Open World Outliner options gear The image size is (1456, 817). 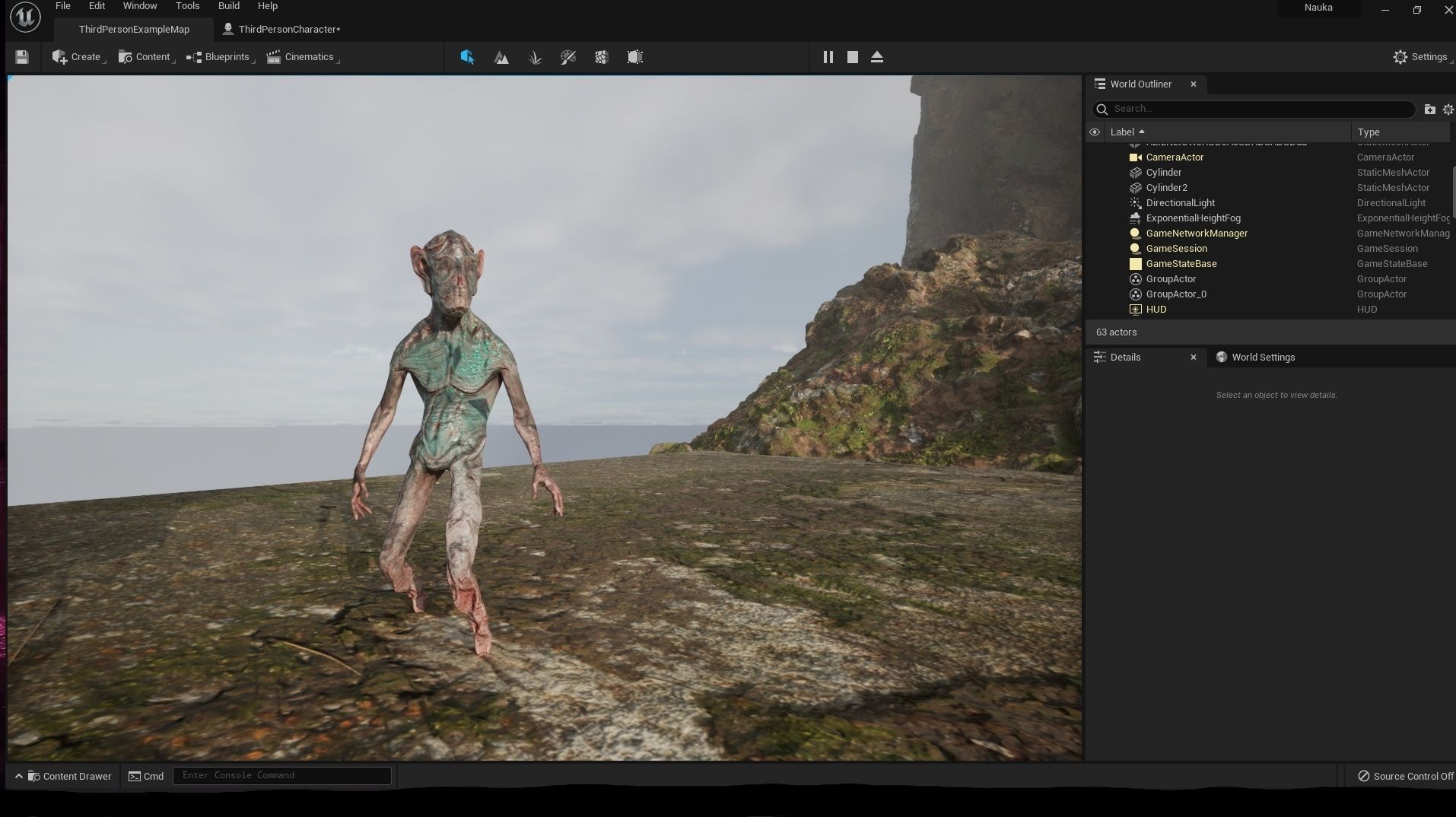click(x=1448, y=110)
